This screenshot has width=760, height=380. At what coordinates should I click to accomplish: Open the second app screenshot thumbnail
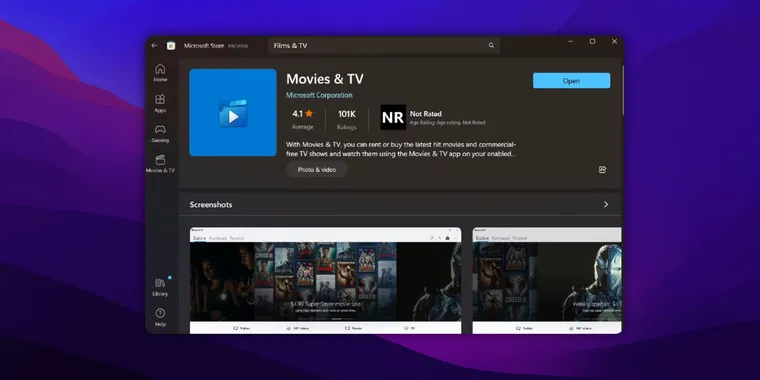coord(547,280)
